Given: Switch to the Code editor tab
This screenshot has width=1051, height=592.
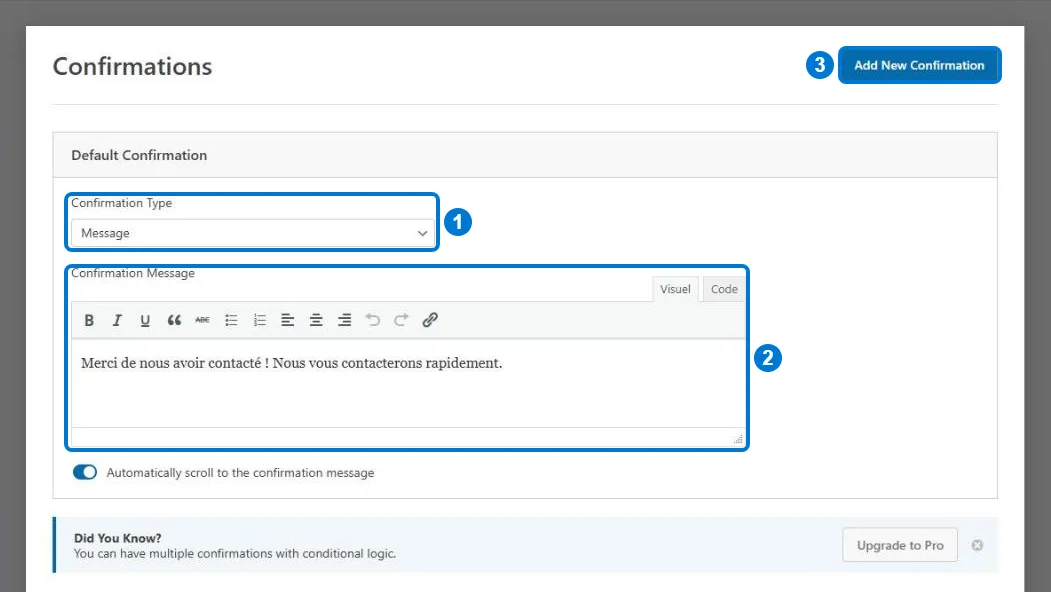Looking at the screenshot, I should [x=724, y=289].
